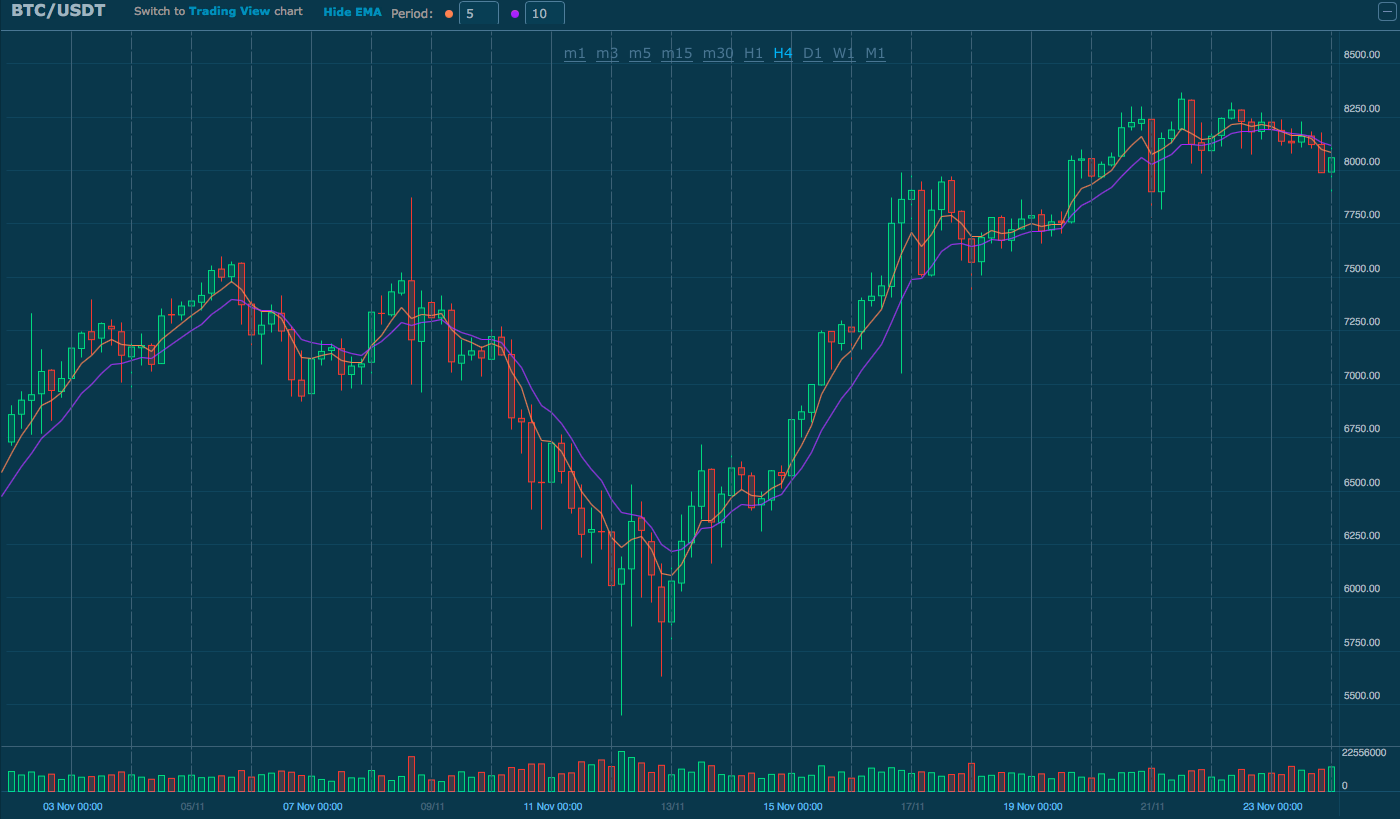Click the 13/11 date label on the axis

[x=674, y=805]
